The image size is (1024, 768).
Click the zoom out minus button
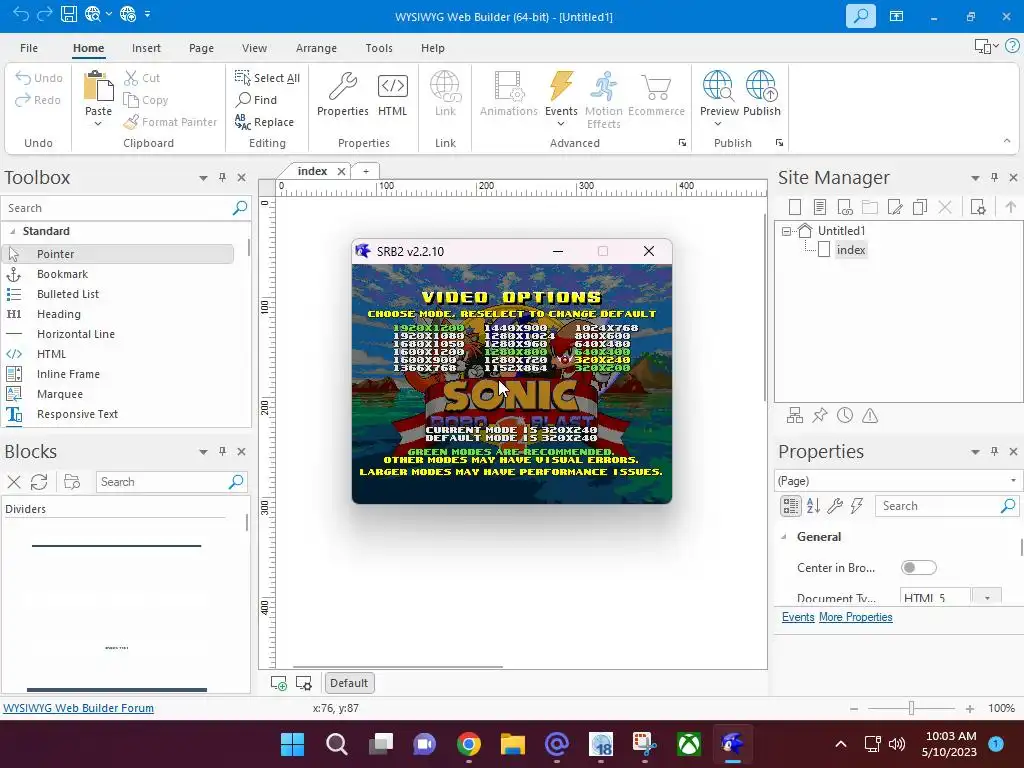tap(854, 709)
